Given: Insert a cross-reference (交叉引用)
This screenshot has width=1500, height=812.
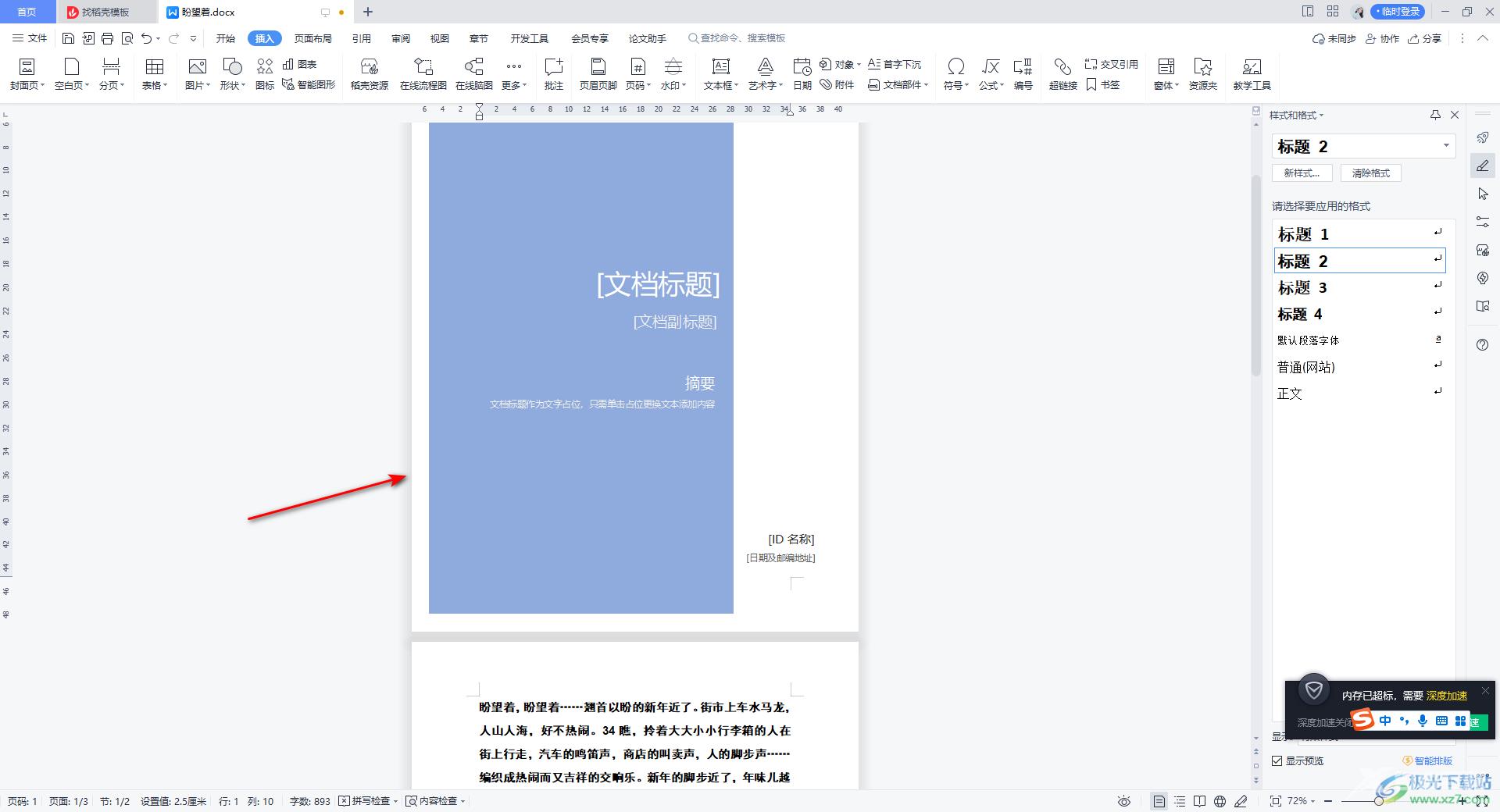Looking at the screenshot, I should 1112,64.
